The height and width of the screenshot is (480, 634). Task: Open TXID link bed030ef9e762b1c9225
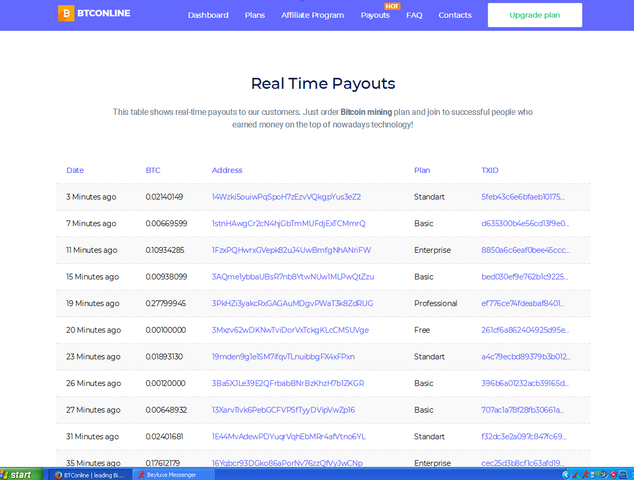coord(524,277)
